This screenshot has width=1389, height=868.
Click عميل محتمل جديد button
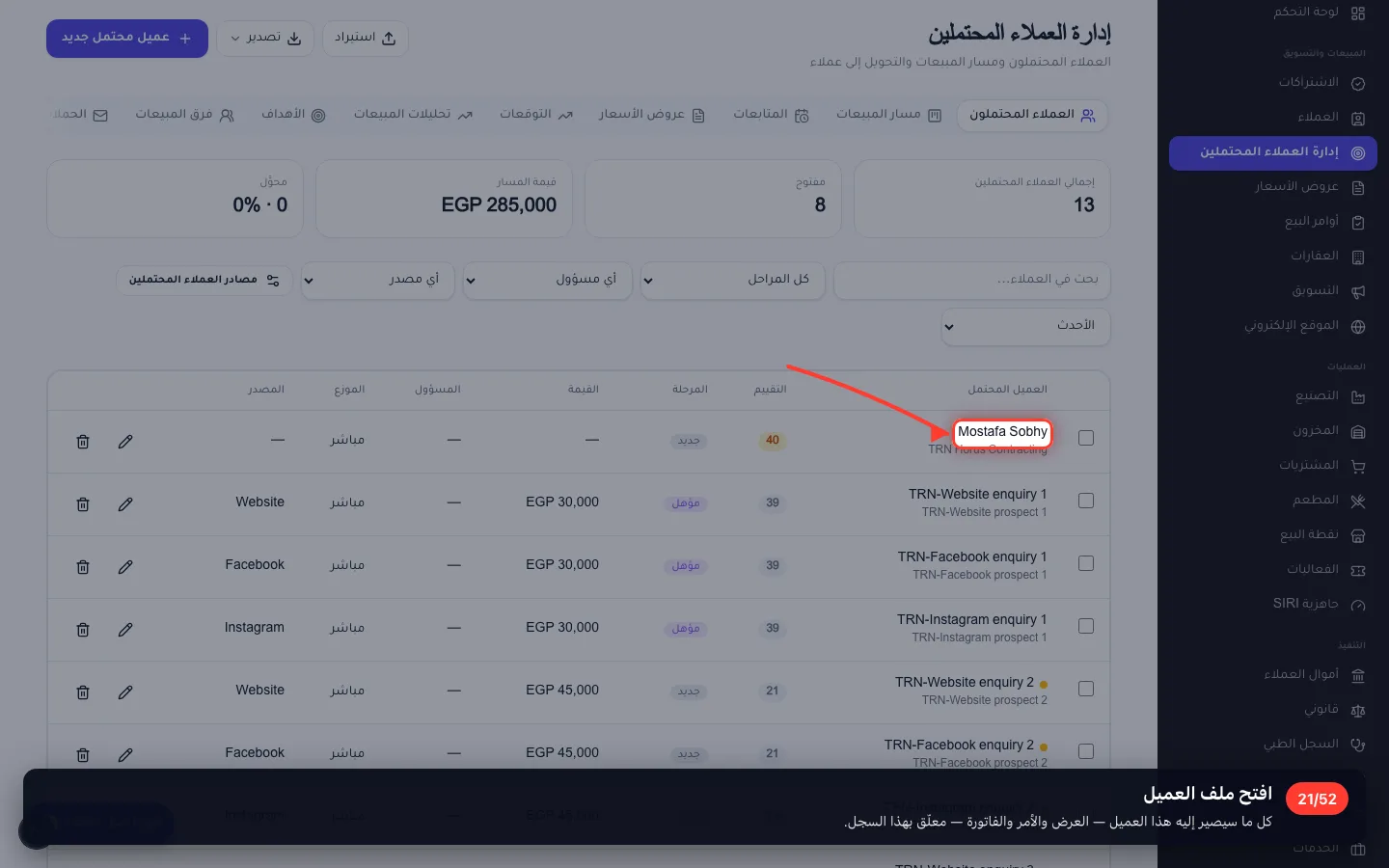[x=127, y=38]
